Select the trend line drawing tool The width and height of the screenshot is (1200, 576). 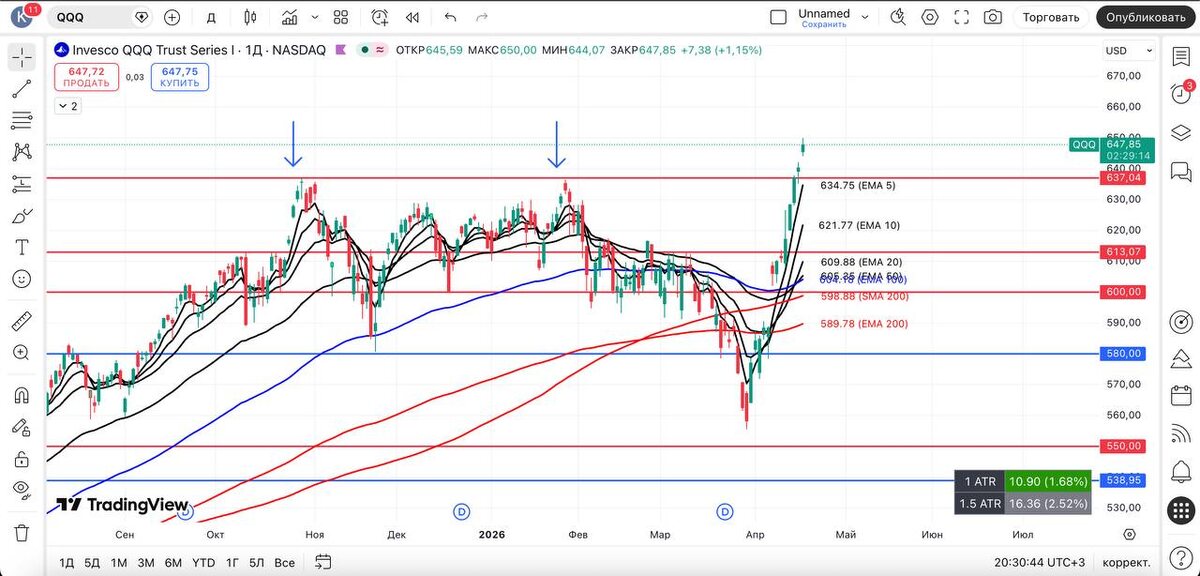(x=21, y=90)
